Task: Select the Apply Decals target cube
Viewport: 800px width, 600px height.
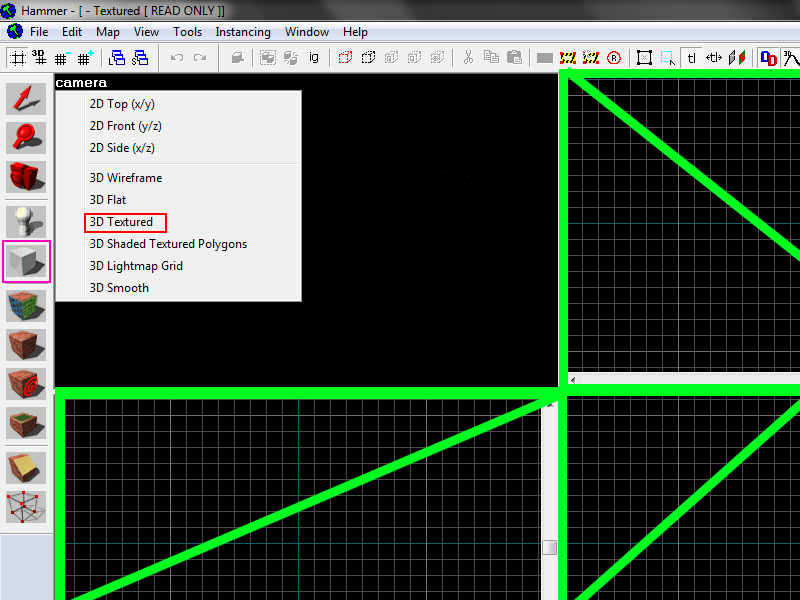Action: pyautogui.click(x=26, y=384)
